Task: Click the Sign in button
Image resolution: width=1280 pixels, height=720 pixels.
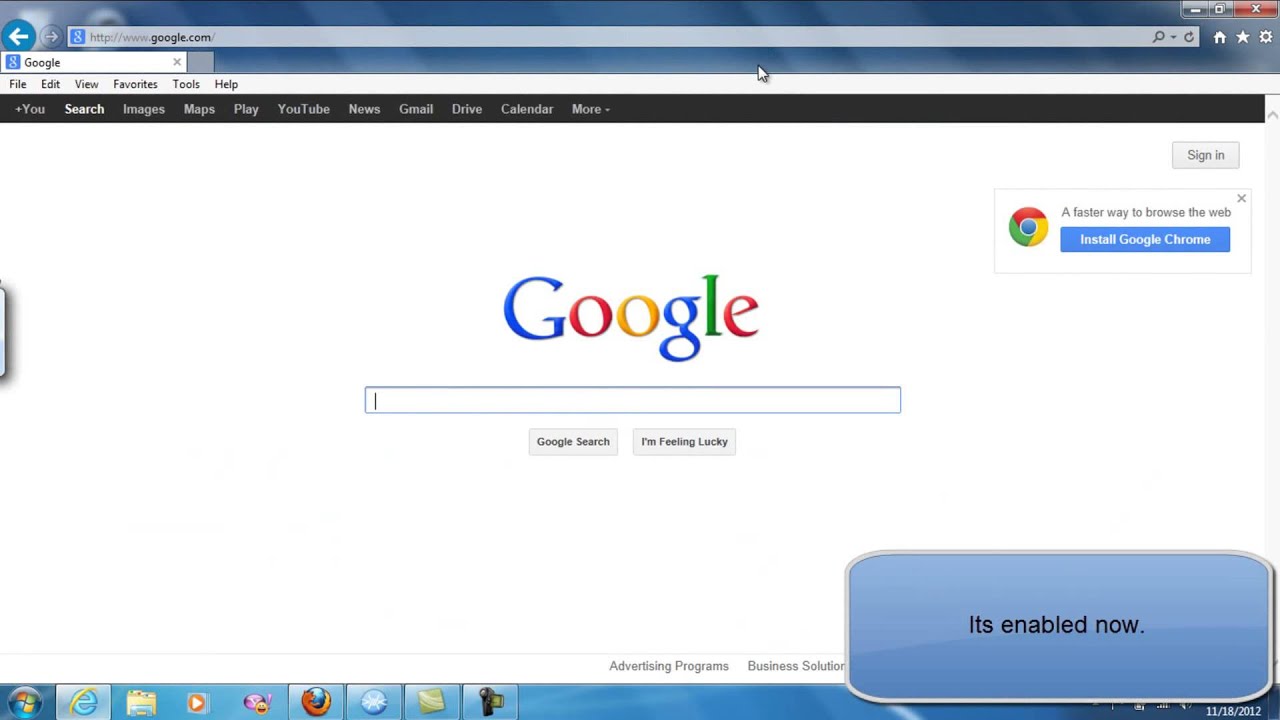Action: pos(1206,155)
